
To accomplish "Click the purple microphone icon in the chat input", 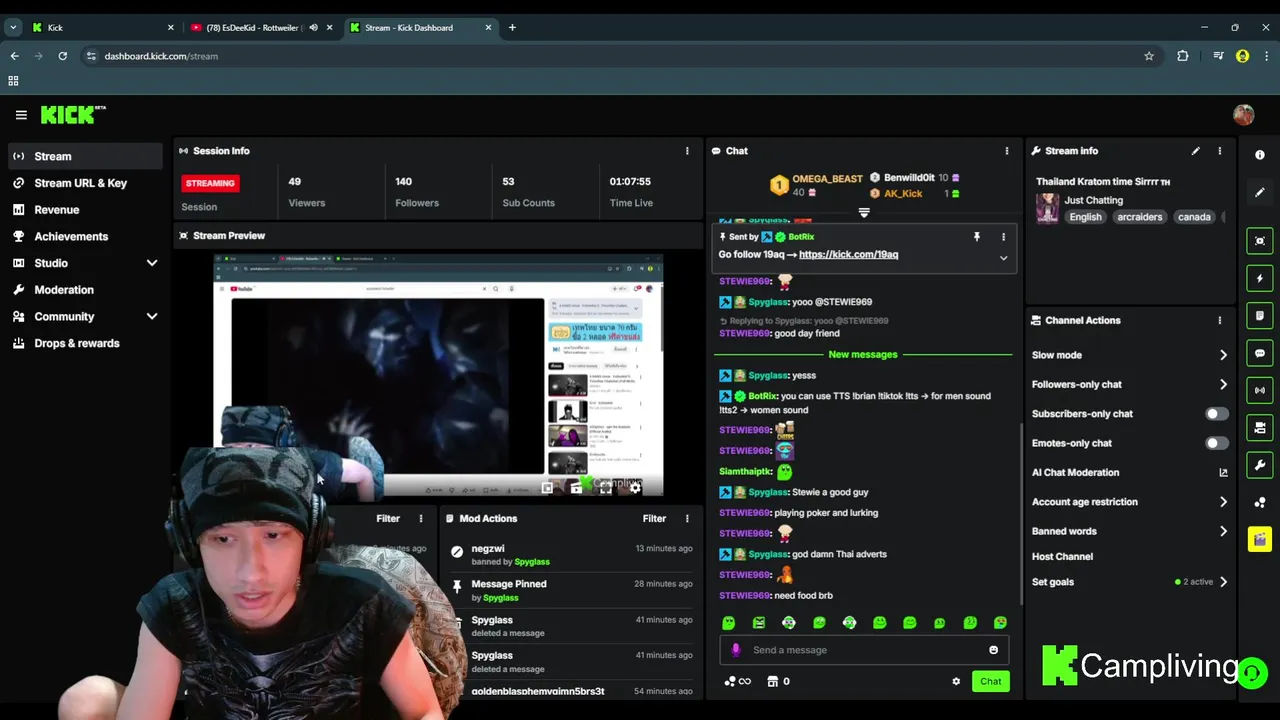I will click(x=736, y=650).
